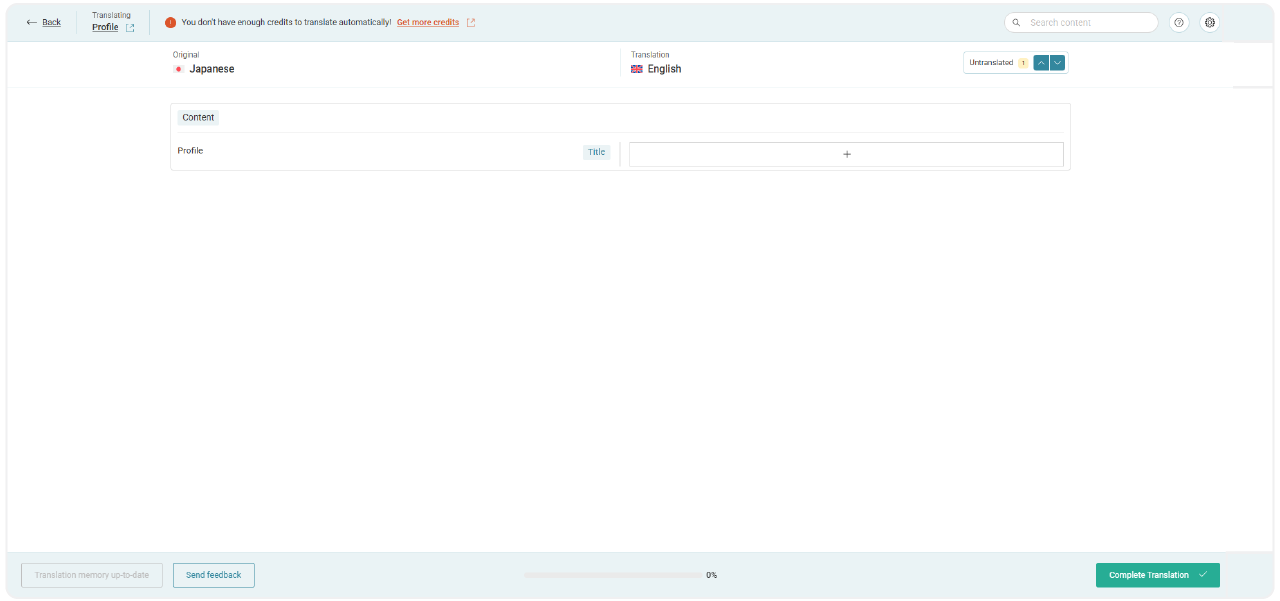Jump to previous untranslated item with up chevron
Screen dimensions: 1280x601
(1041, 62)
